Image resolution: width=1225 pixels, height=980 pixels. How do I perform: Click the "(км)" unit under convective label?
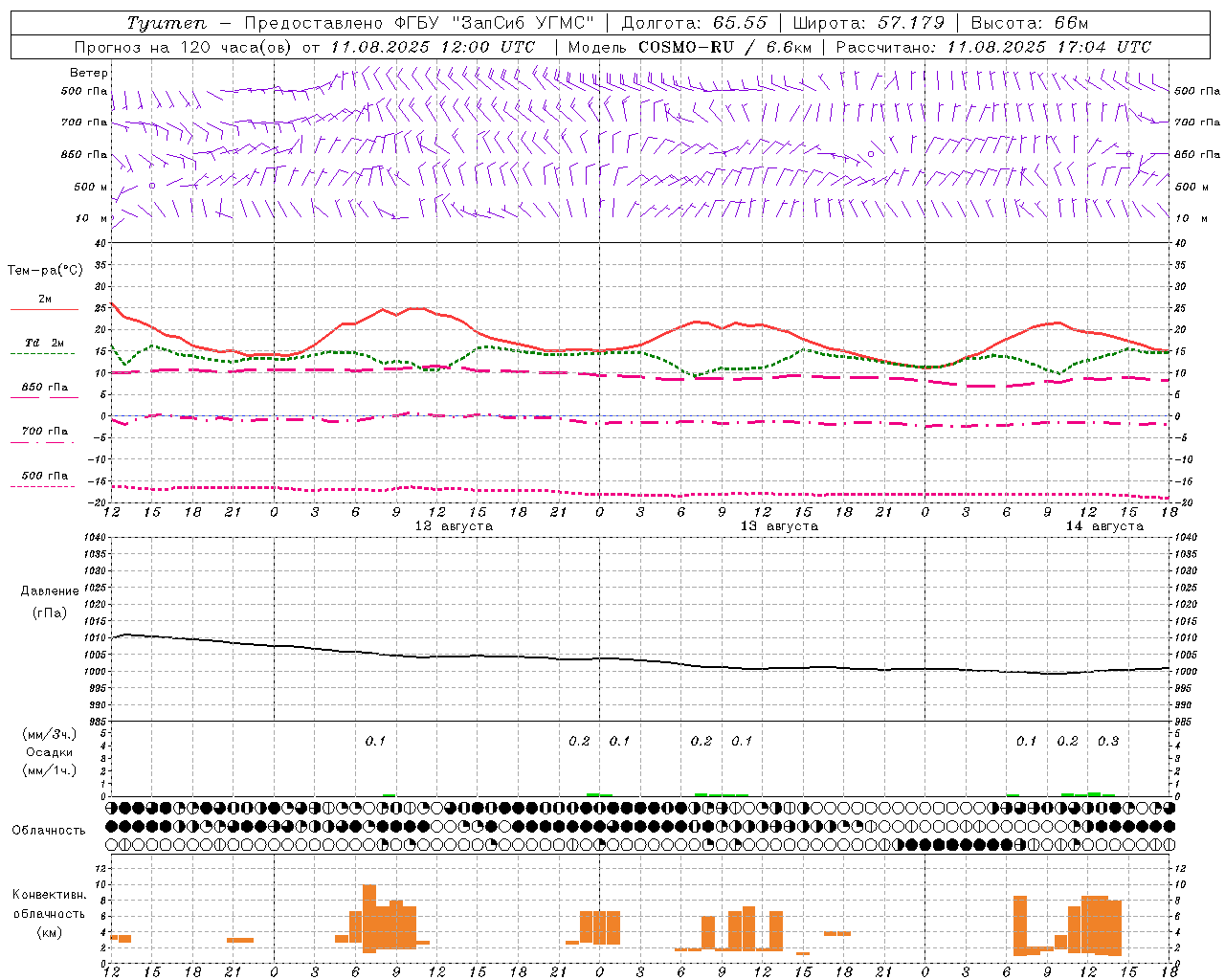tap(50, 932)
